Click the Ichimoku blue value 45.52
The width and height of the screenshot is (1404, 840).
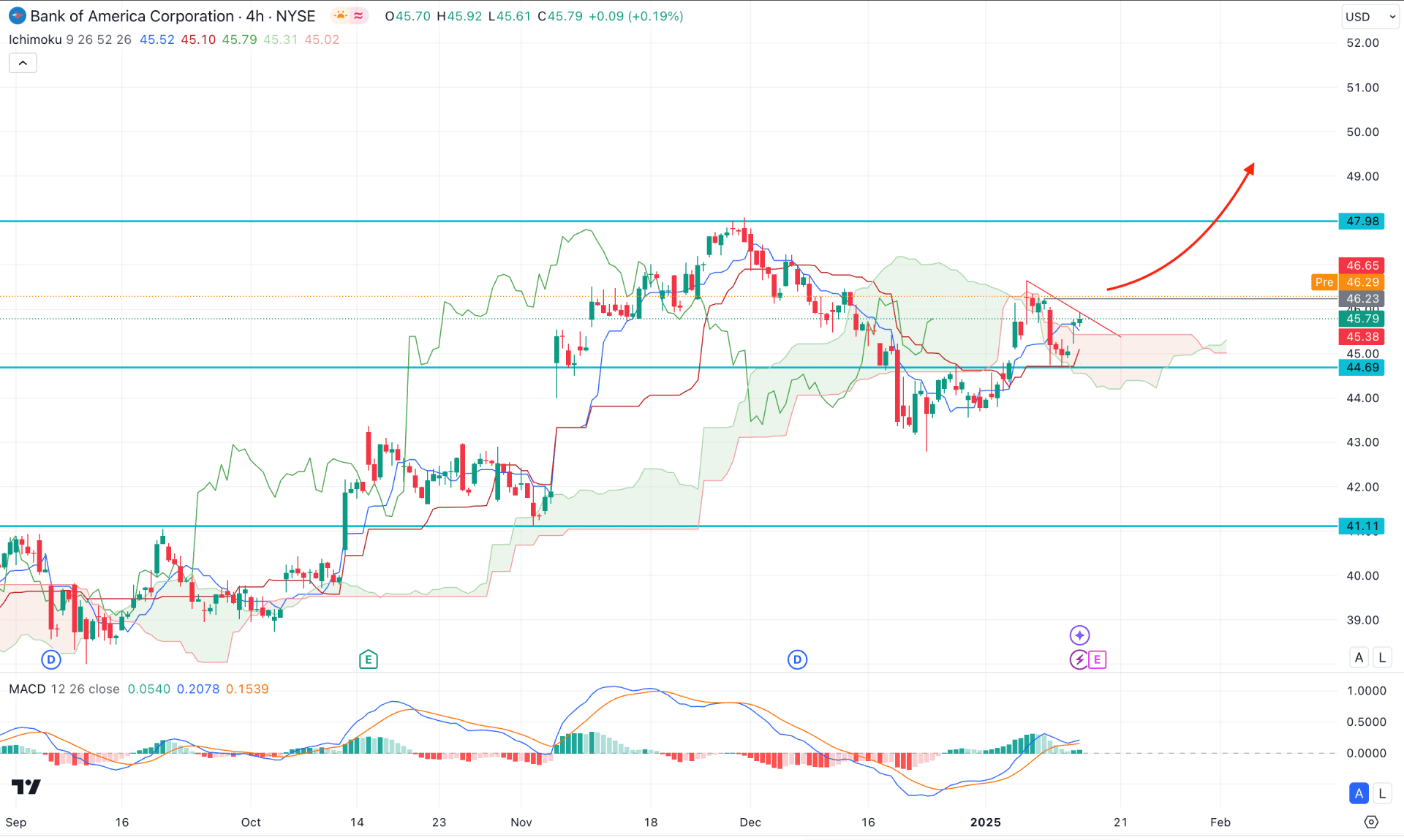pyautogui.click(x=157, y=39)
